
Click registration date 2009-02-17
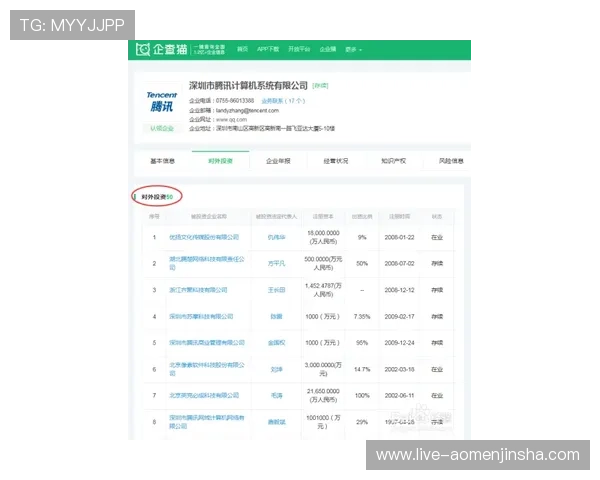(x=399, y=317)
